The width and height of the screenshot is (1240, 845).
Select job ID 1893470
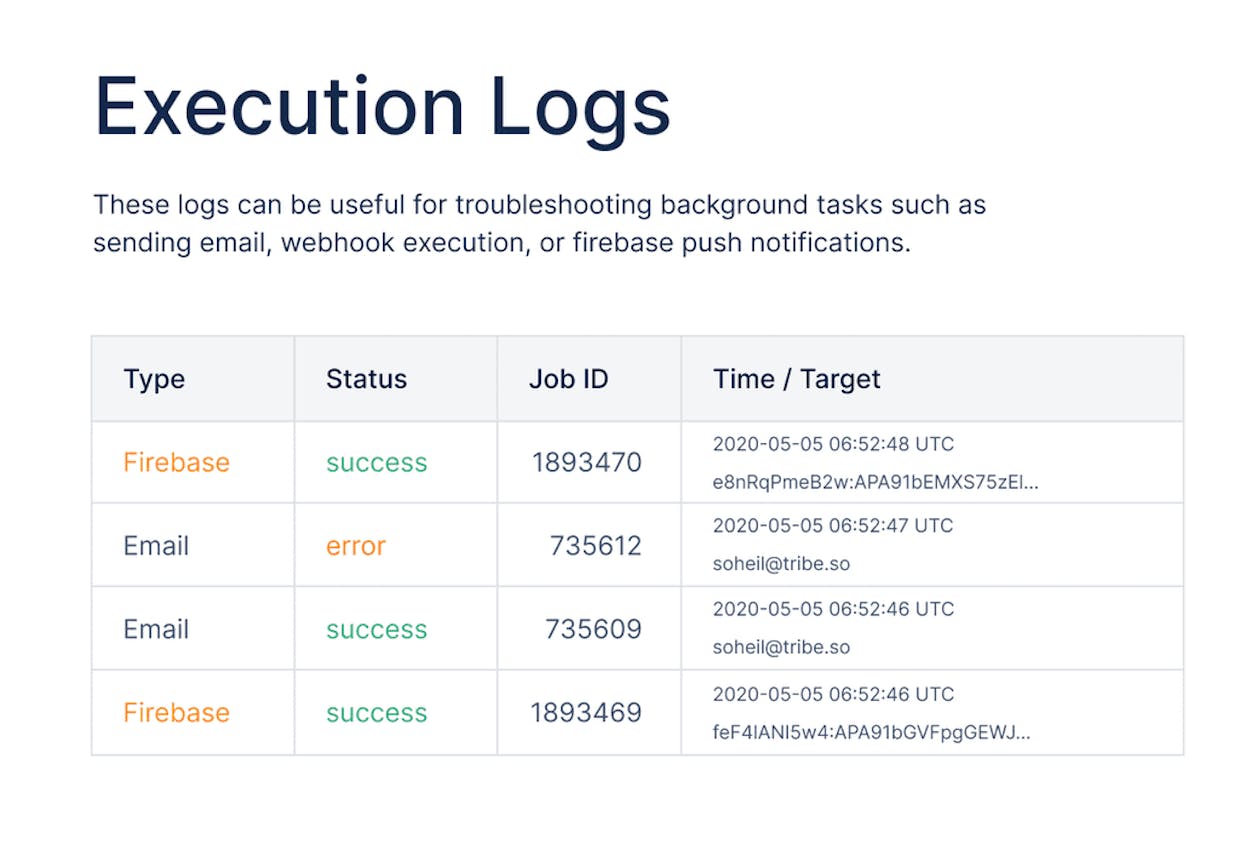click(x=586, y=462)
